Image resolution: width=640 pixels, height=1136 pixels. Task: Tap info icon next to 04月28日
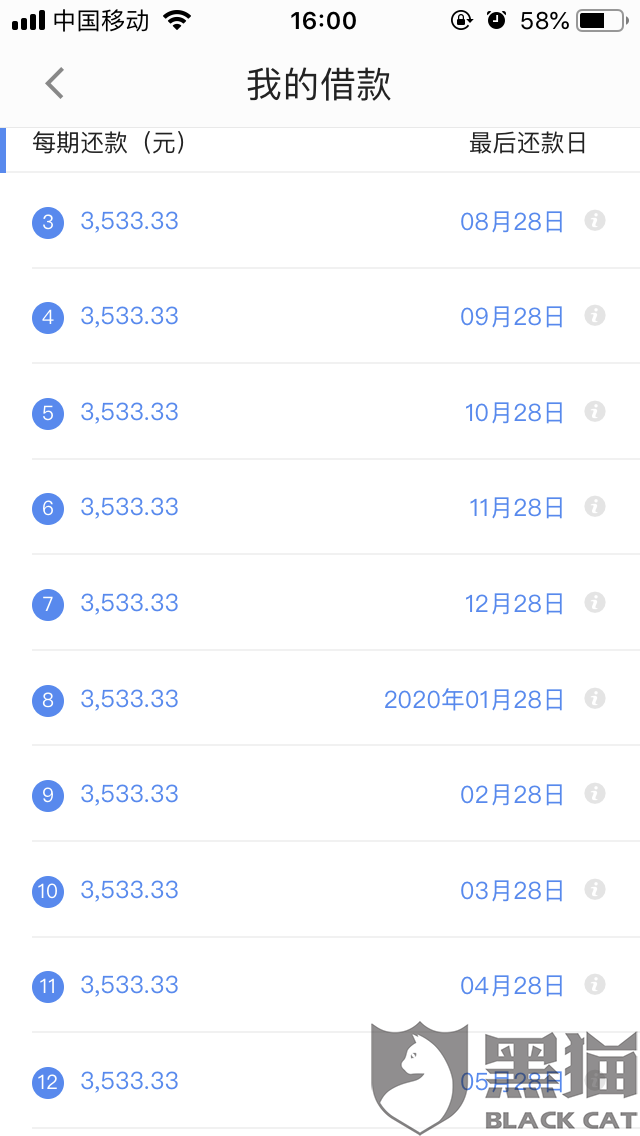pos(595,985)
